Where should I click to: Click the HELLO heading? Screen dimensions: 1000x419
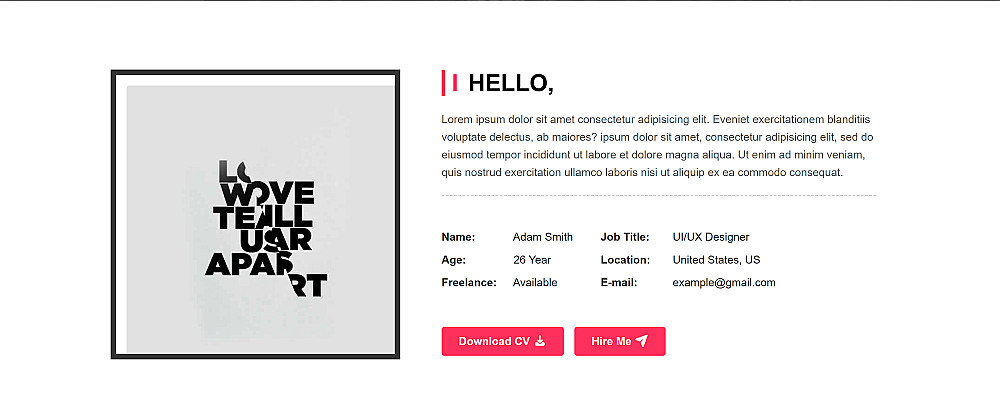(x=510, y=83)
